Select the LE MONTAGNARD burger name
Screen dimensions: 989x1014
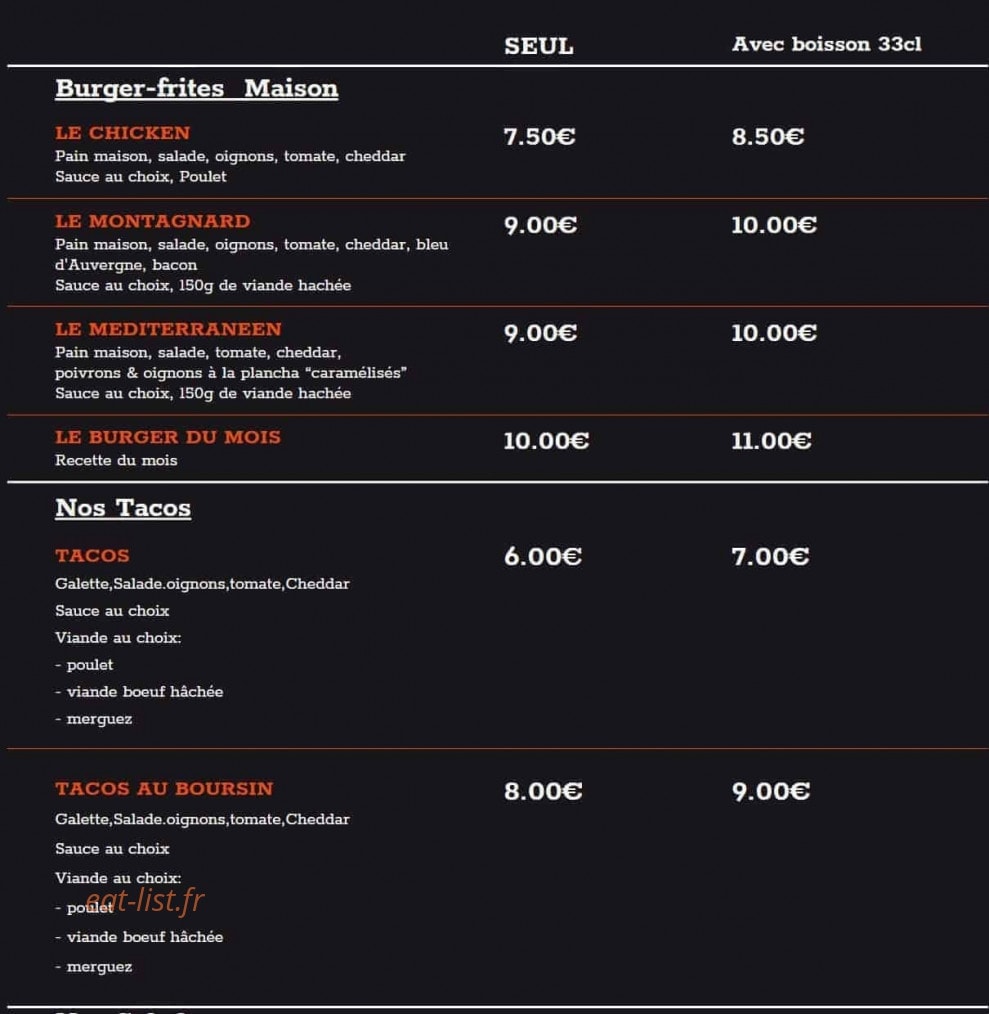point(153,221)
